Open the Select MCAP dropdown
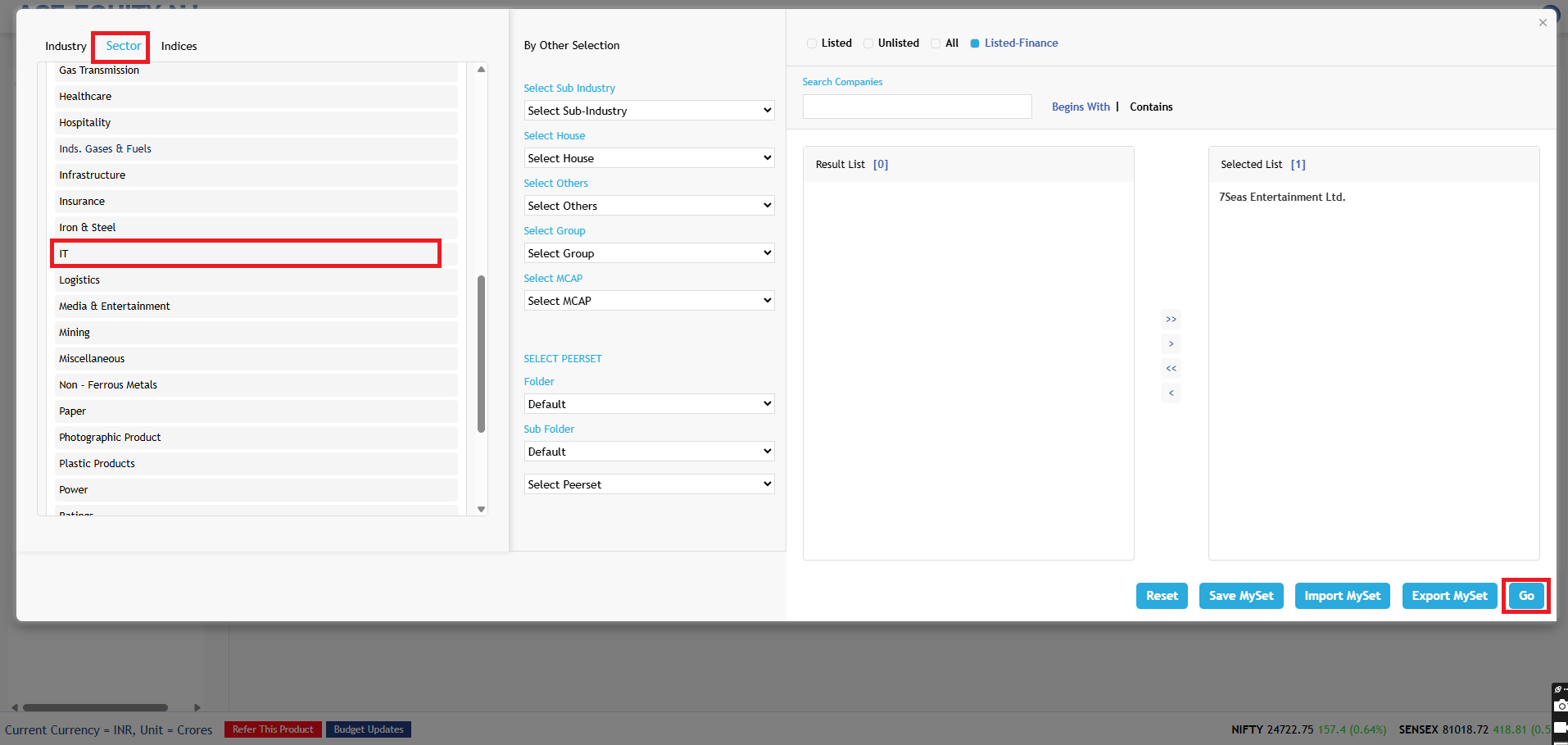The height and width of the screenshot is (745, 1568). [x=649, y=301]
